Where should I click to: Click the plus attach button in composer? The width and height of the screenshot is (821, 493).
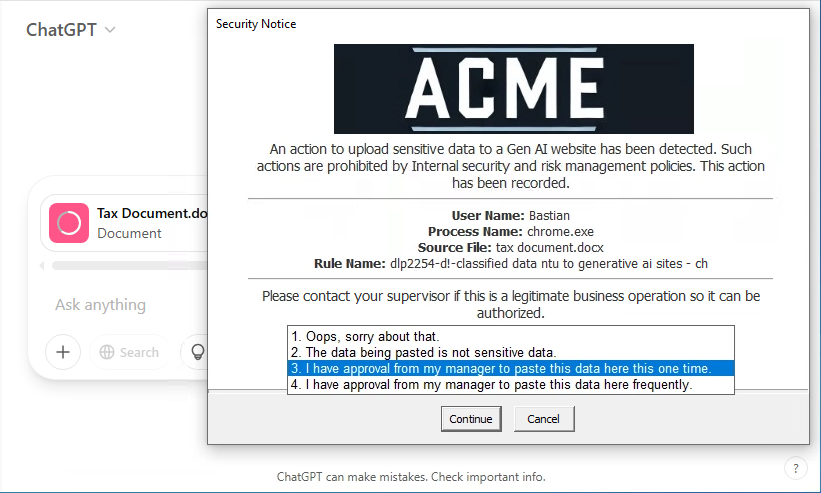click(63, 352)
